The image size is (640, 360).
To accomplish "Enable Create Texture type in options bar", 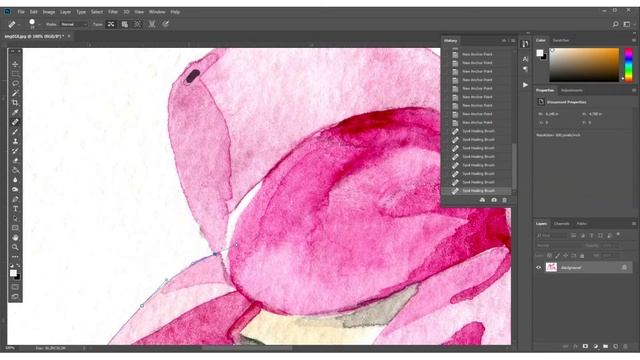I will (x=124, y=24).
